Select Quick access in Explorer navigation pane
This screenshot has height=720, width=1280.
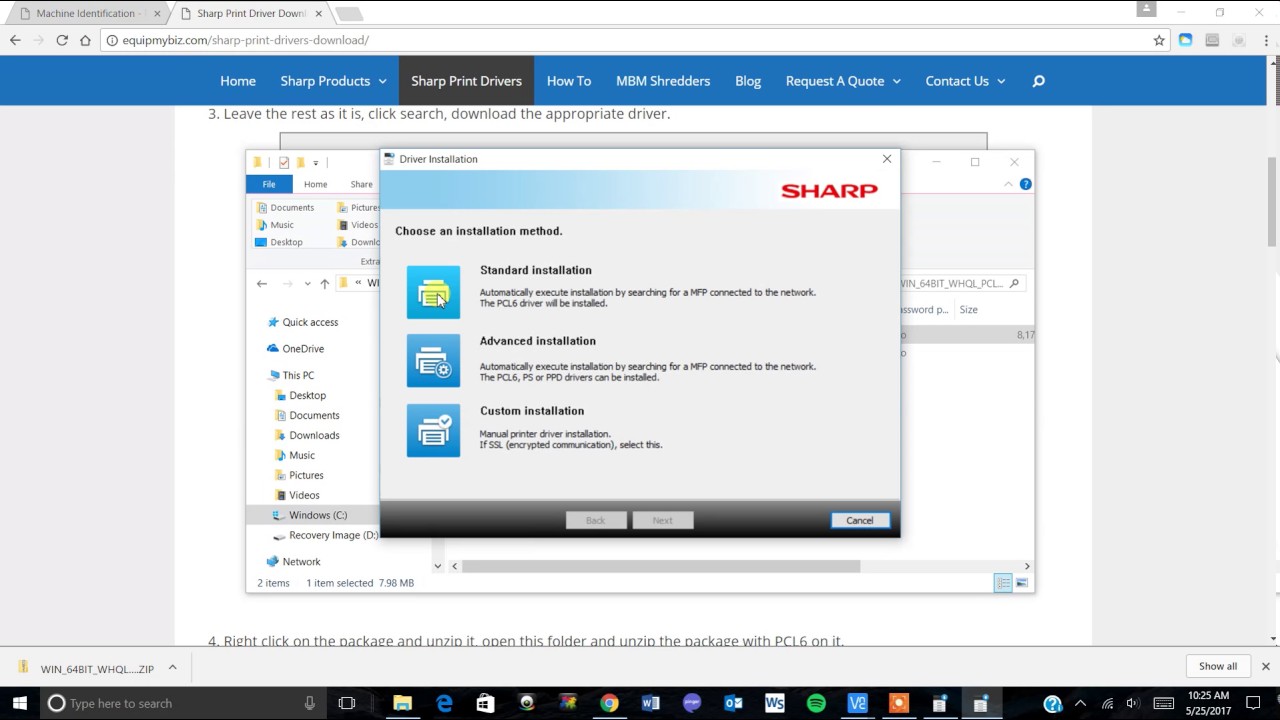pos(303,322)
